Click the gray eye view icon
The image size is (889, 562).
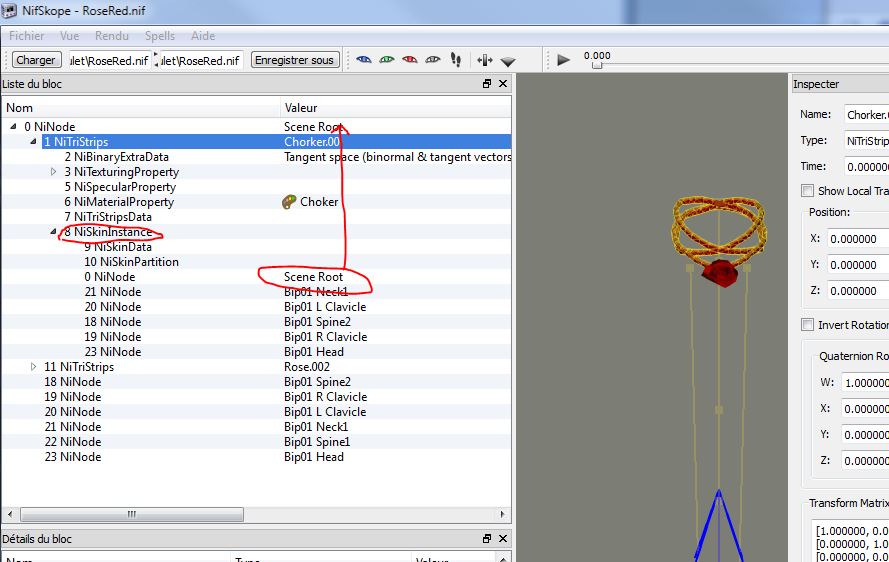pyautogui.click(x=433, y=60)
